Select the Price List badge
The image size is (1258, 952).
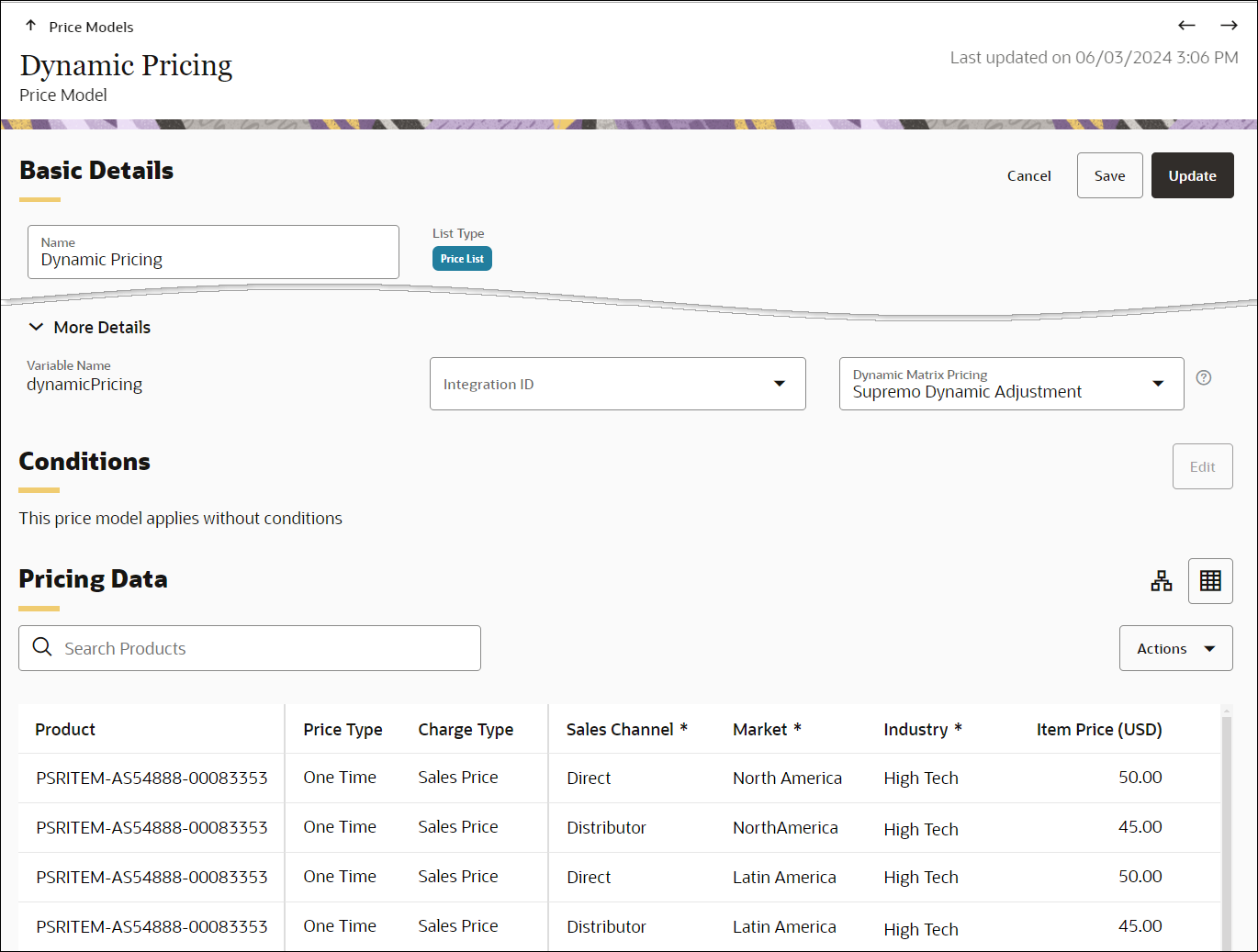(x=462, y=258)
